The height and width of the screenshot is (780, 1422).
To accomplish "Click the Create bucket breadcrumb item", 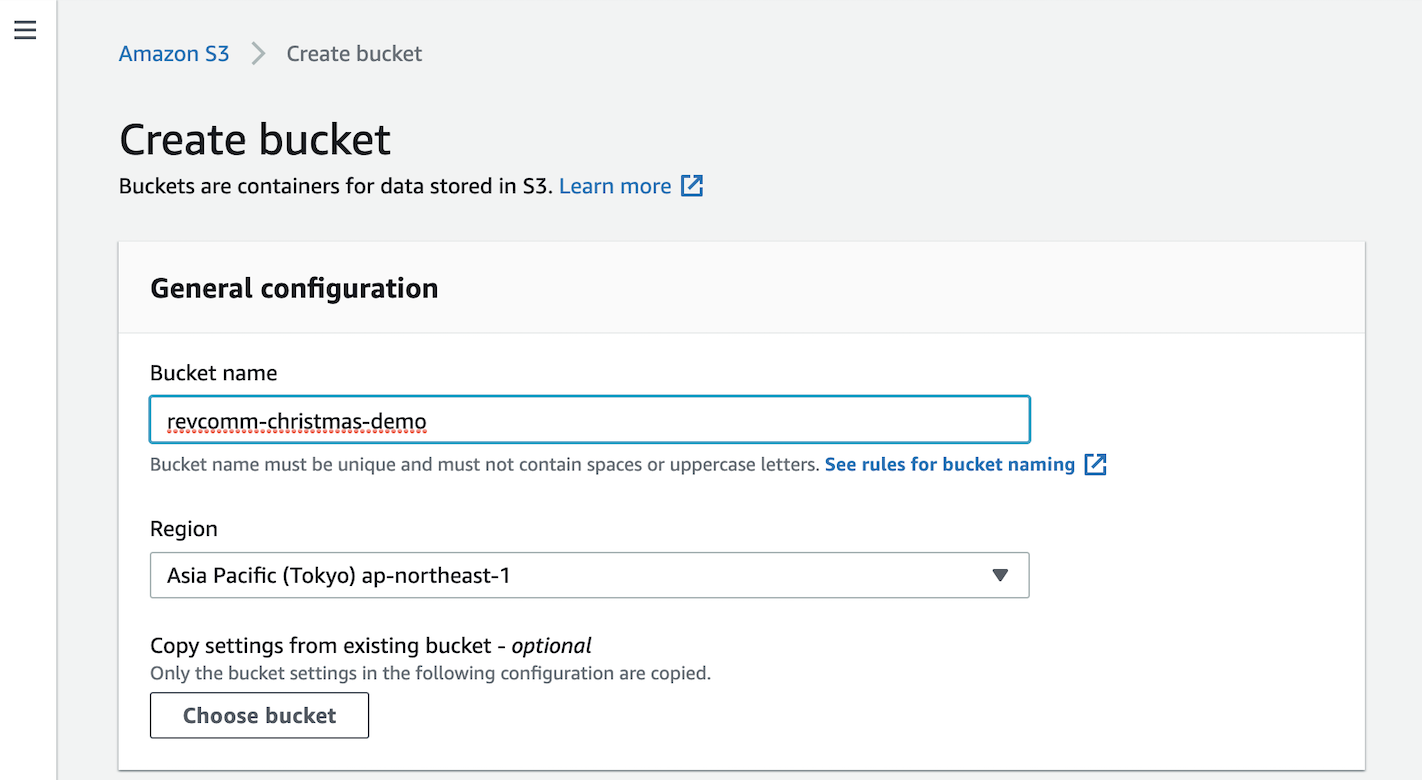I will 354,54.
